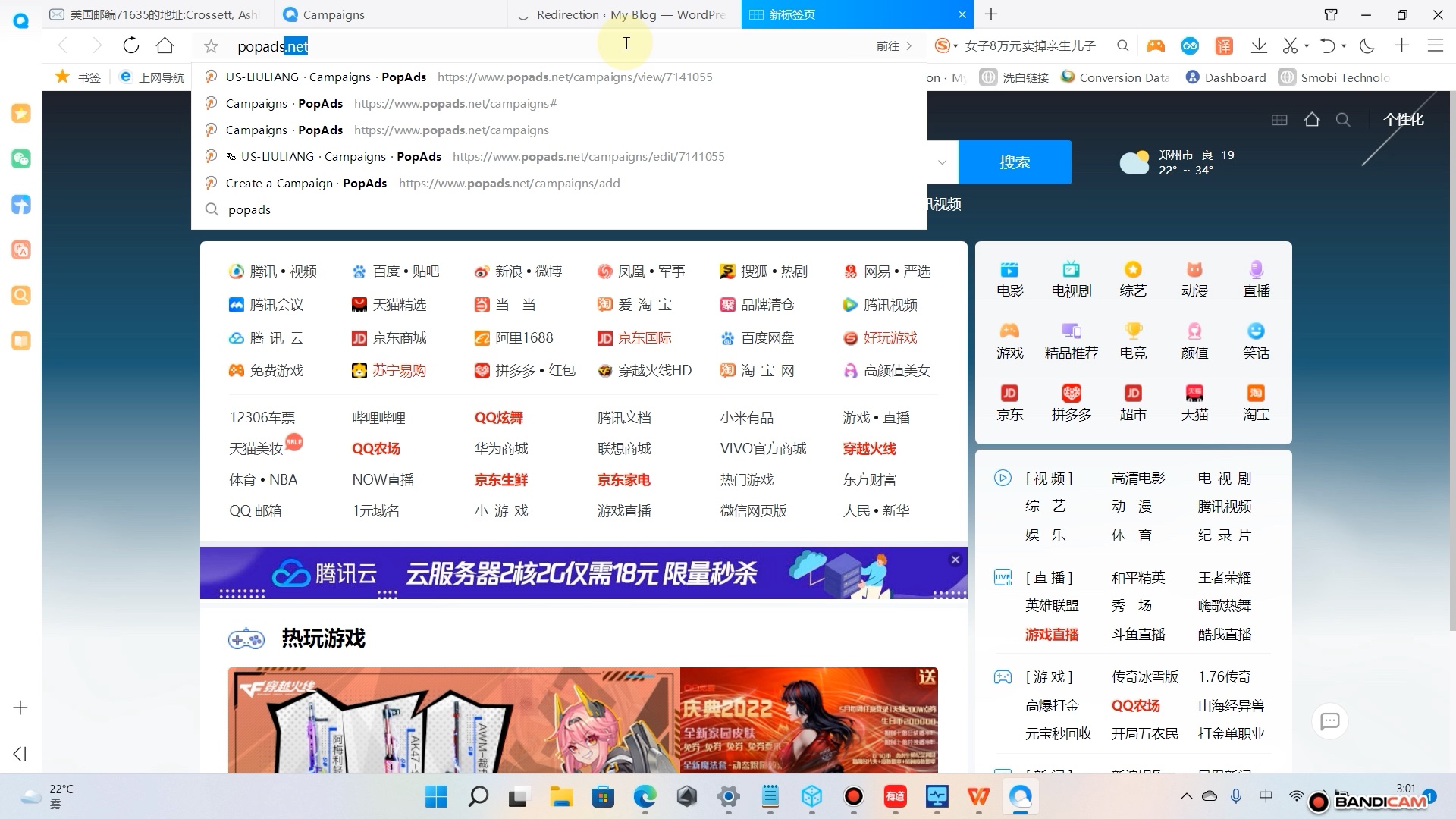
Task: Close the 腾讯云 banner ad
Action: click(955, 560)
